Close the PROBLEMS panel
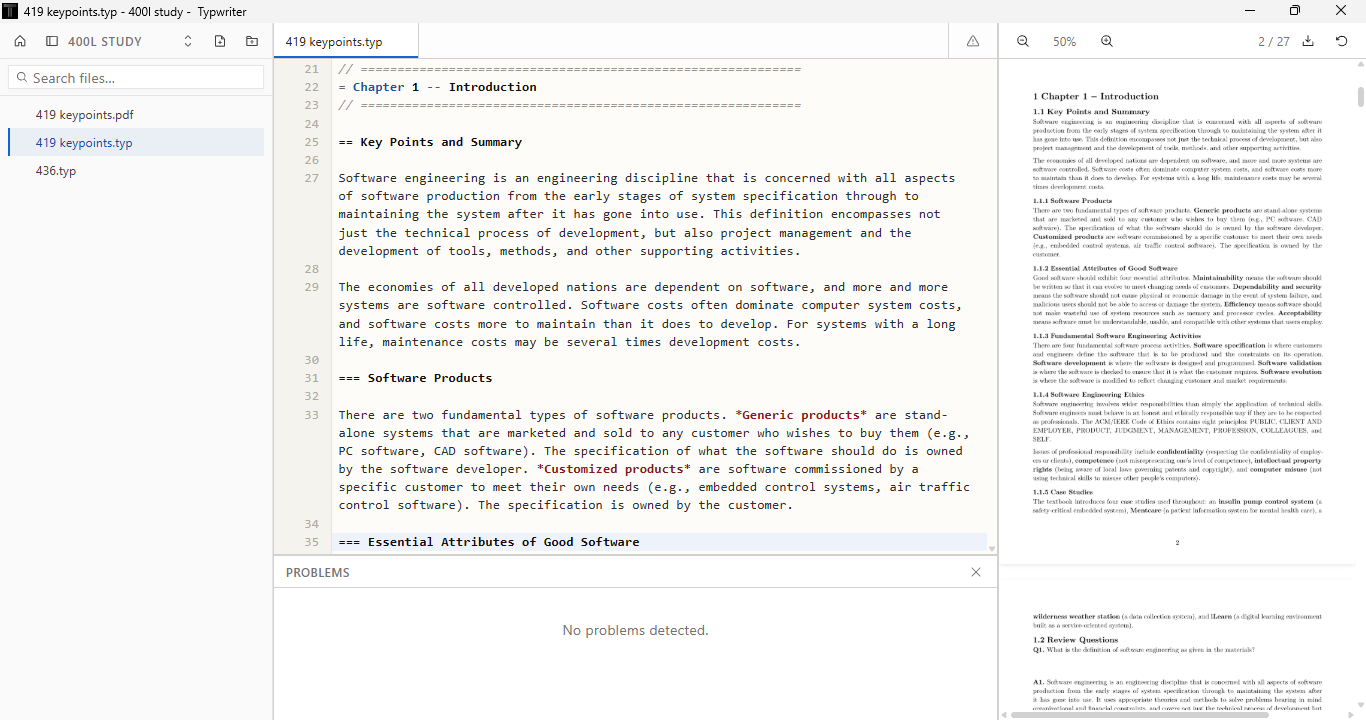This screenshot has height=720, width=1366. (975, 571)
